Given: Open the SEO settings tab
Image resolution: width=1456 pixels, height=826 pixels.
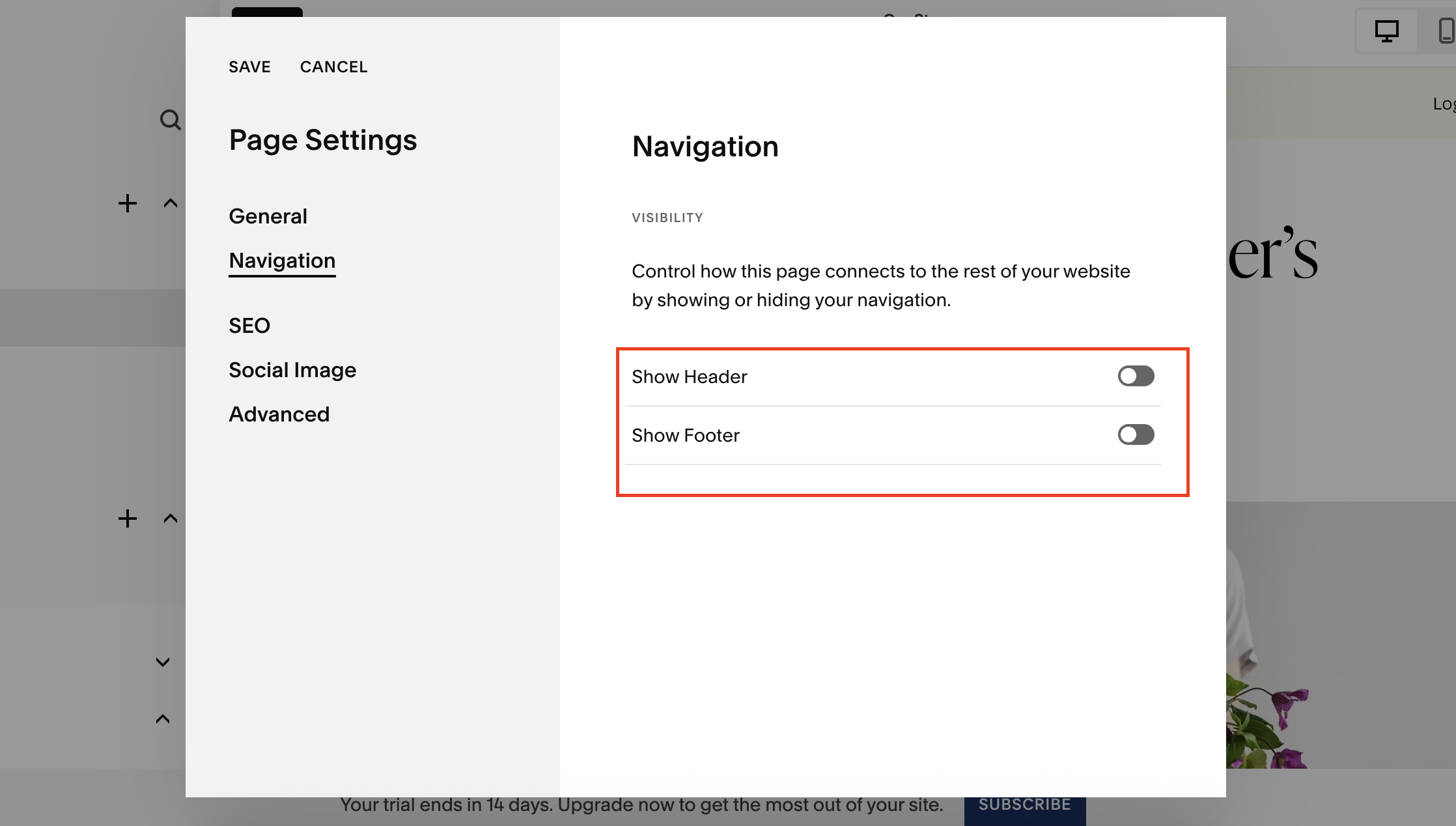Looking at the screenshot, I should click(249, 326).
